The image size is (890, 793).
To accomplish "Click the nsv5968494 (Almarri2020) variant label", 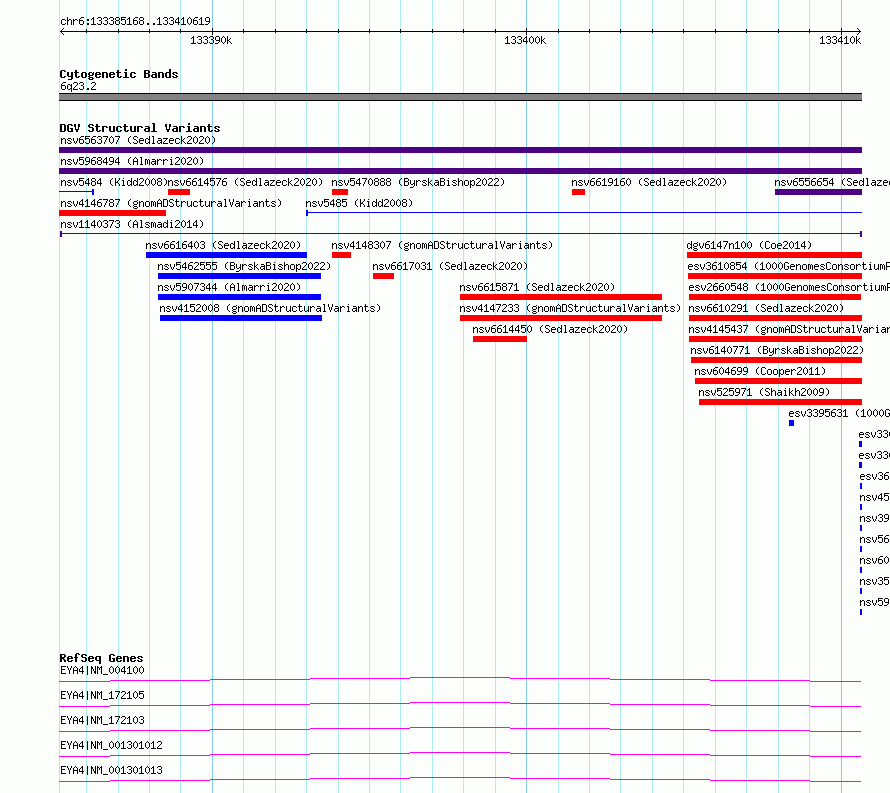I will (132, 161).
